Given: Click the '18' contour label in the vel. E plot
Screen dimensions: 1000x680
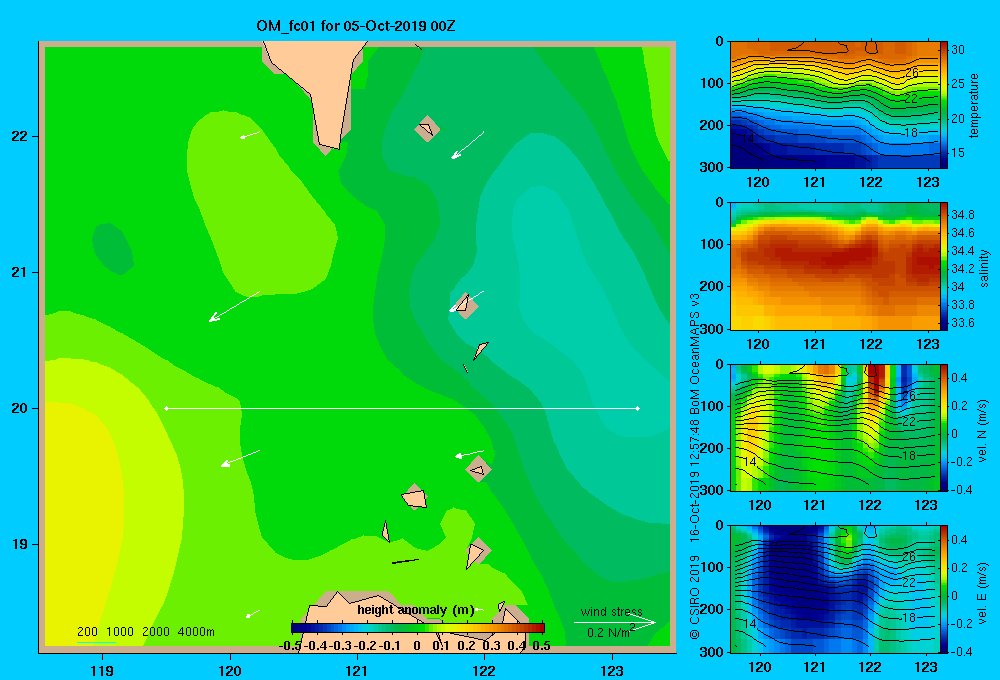Looking at the screenshot, I should click(x=909, y=617).
